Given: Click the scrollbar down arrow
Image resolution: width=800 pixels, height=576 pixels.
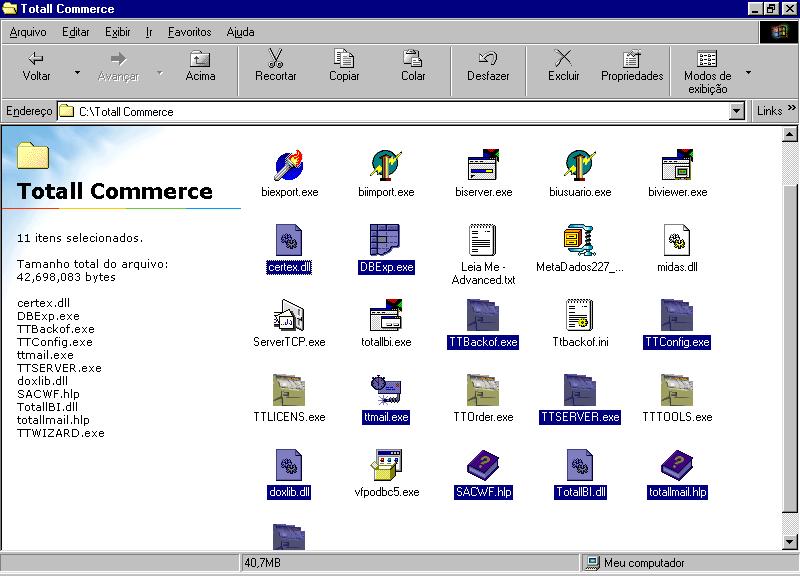Looking at the screenshot, I should click(x=789, y=541).
